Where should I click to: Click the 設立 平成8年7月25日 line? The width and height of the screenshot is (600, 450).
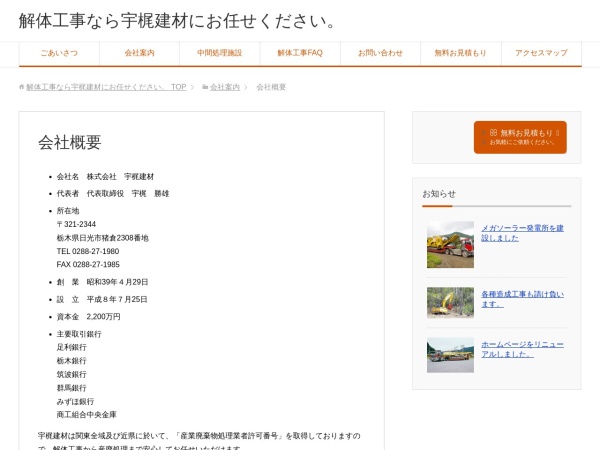[102, 299]
